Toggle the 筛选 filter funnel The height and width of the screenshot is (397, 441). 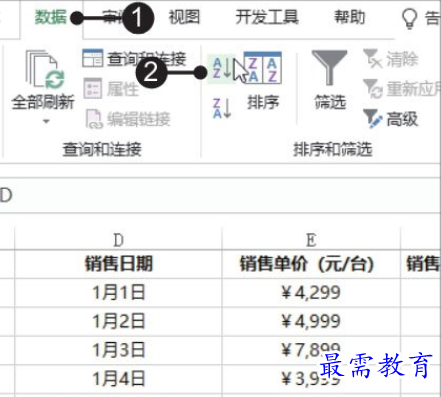pyautogui.click(x=329, y=80)
